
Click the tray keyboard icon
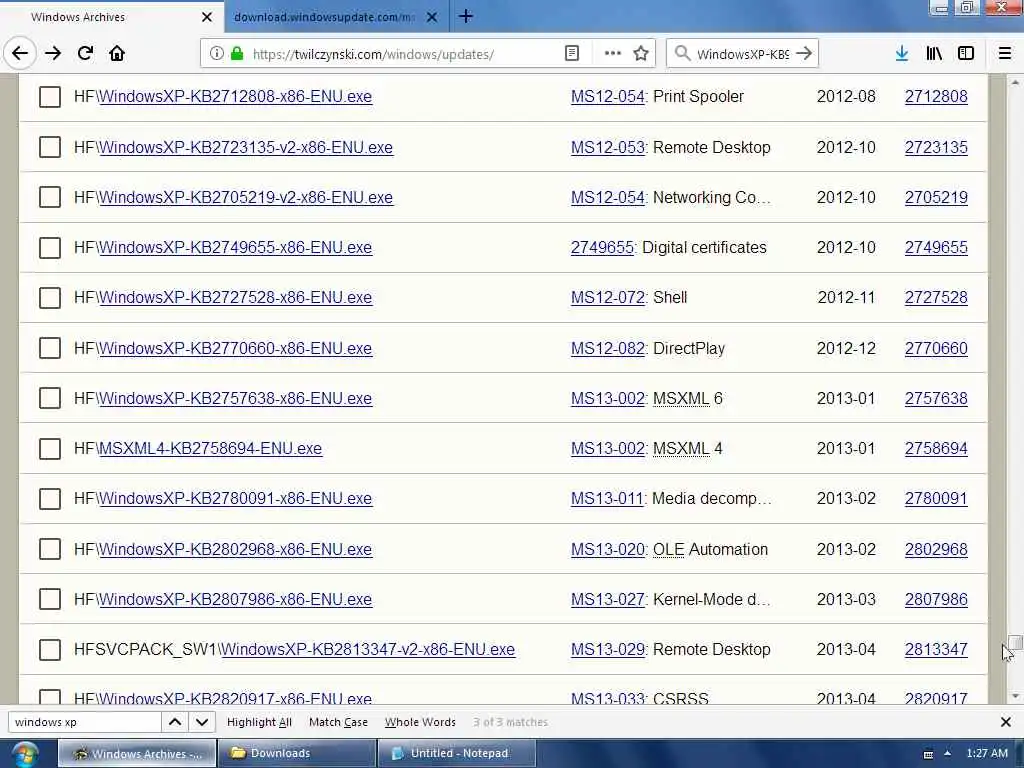coord(928,754)
